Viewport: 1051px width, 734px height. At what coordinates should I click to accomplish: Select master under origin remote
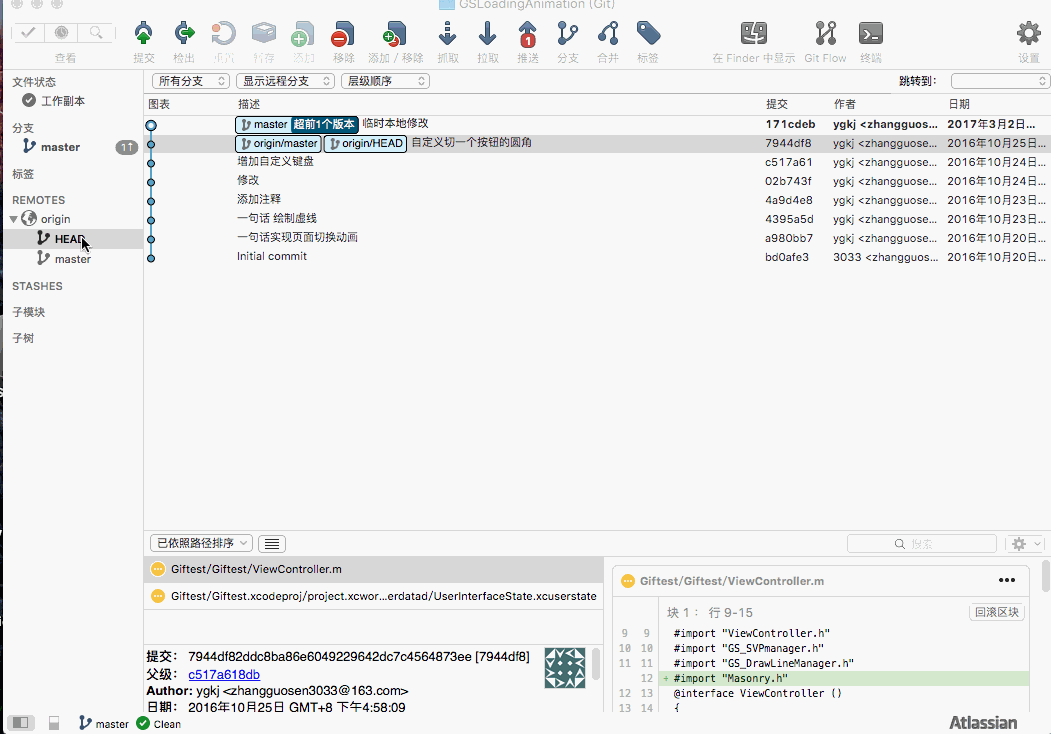click(72, 259)
